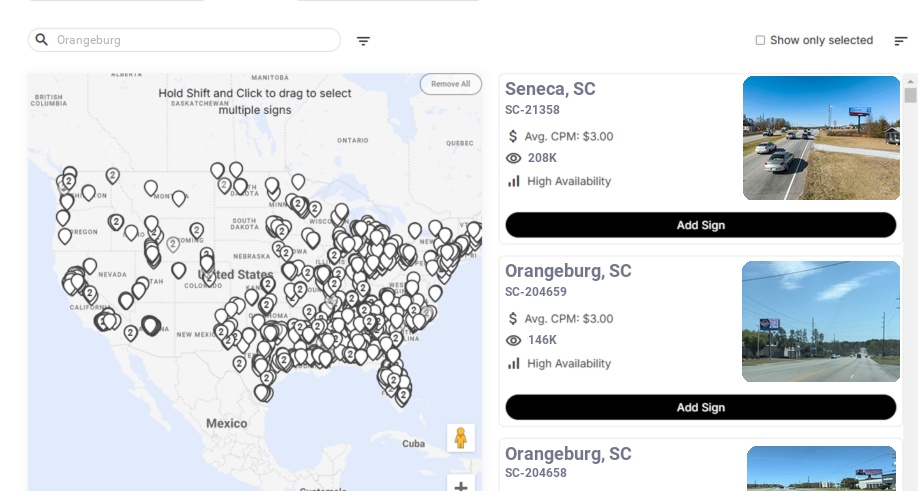The height and width of the screenshot is (491, 920).
Task: Click the Remove All button on map
Action: coord(450,84)
